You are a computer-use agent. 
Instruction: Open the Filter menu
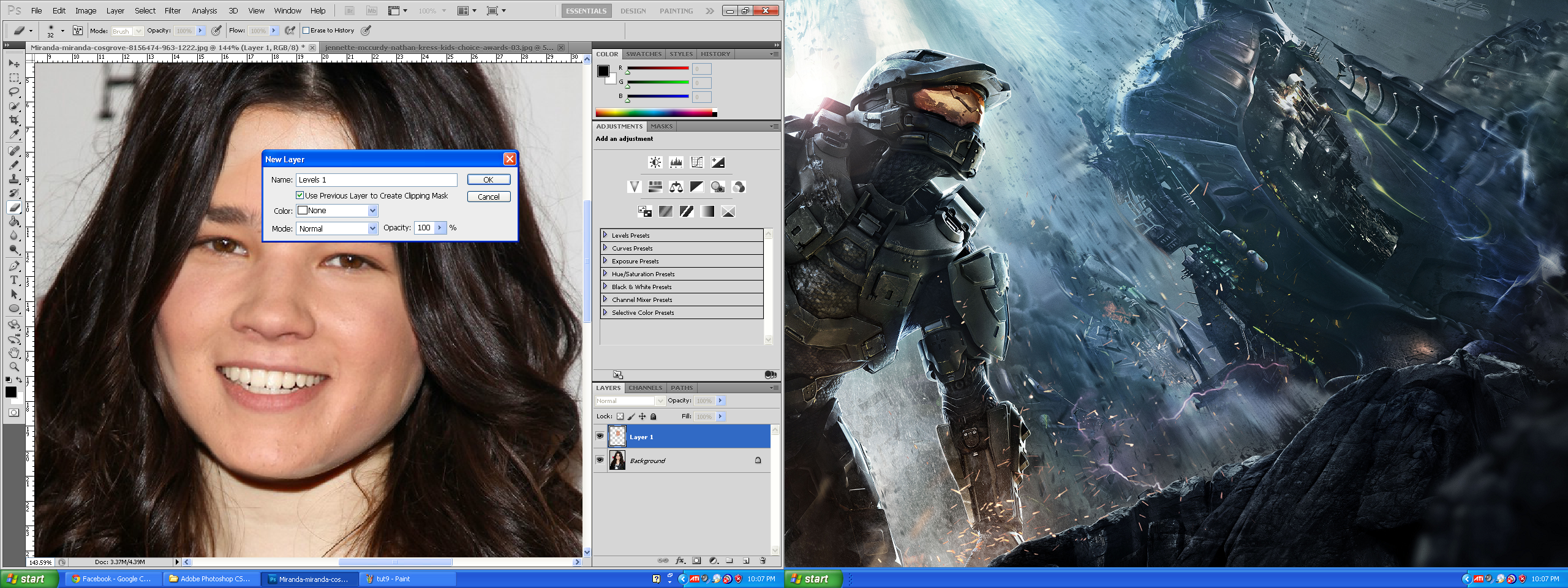(173, 11)
